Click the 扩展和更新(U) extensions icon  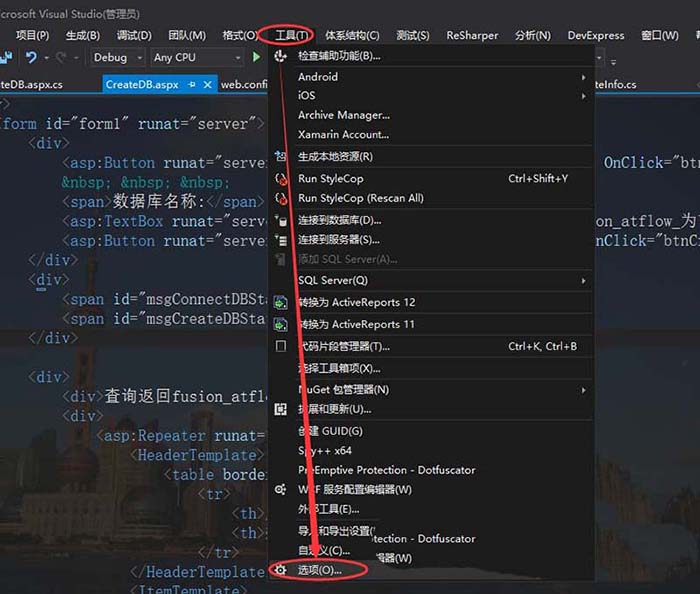coord(281,409)
